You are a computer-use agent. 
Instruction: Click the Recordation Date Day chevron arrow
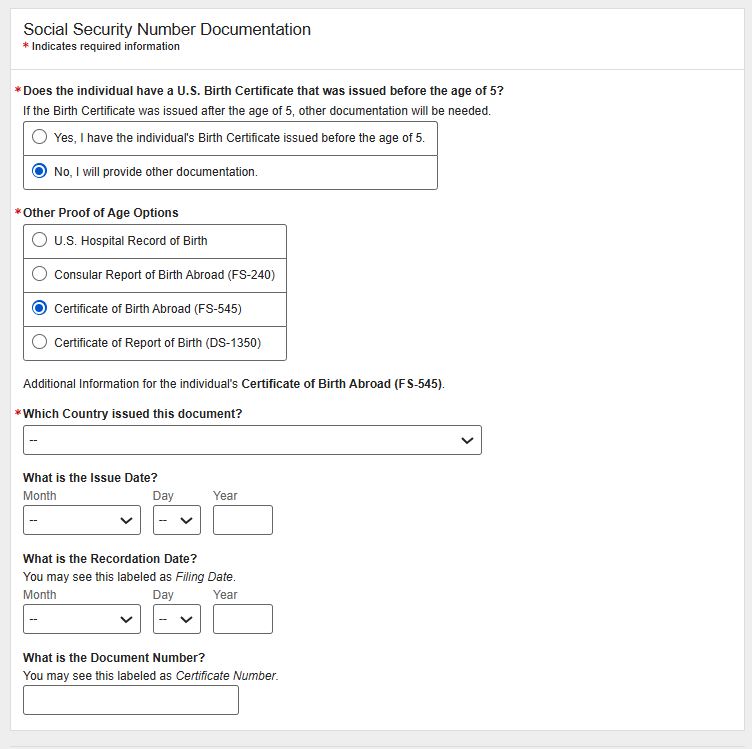click(186, 619)
